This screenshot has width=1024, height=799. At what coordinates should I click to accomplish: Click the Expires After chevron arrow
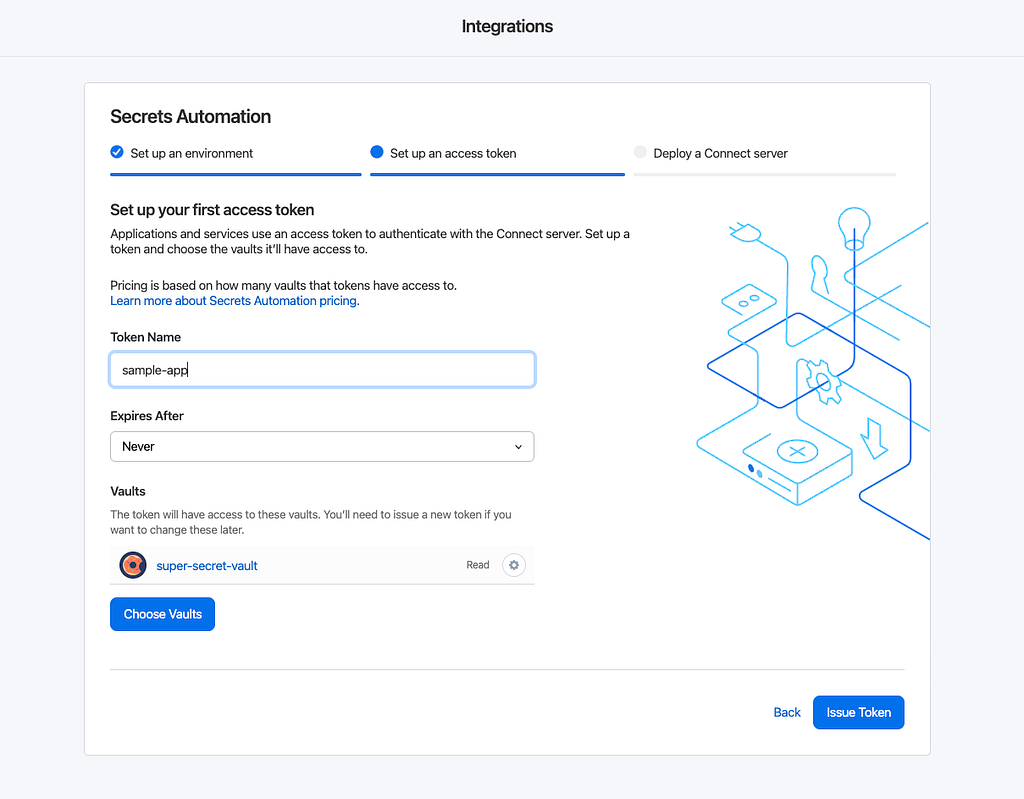tap(518, 447)
